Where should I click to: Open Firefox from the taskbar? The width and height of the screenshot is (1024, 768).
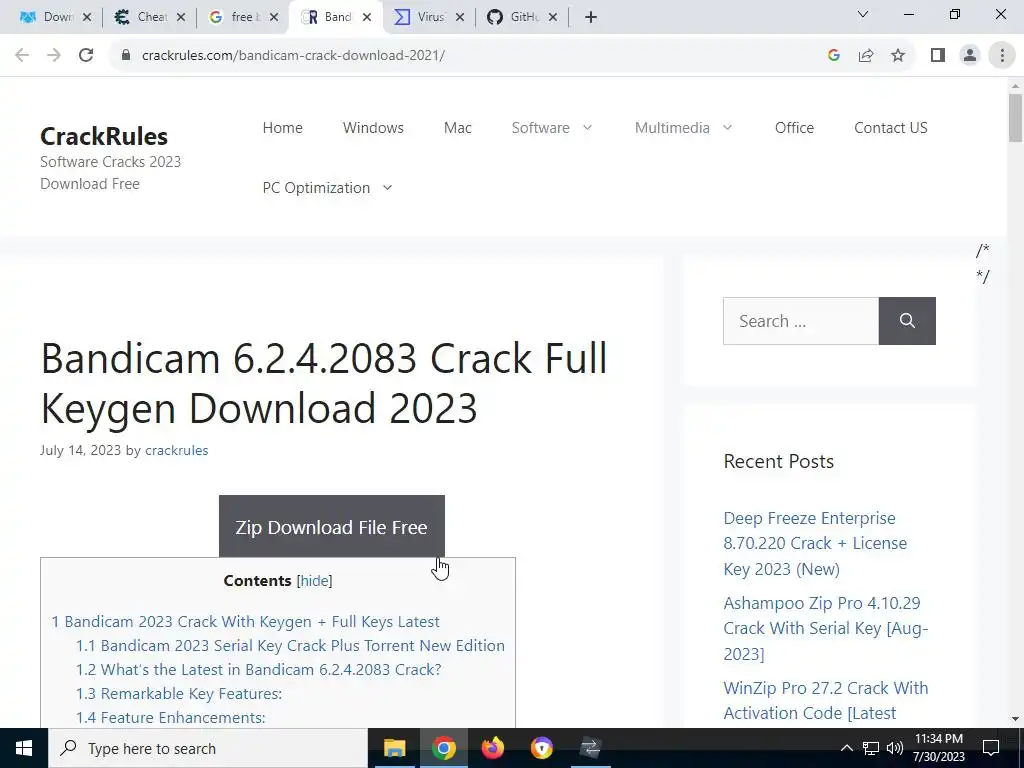click(492, 748)
